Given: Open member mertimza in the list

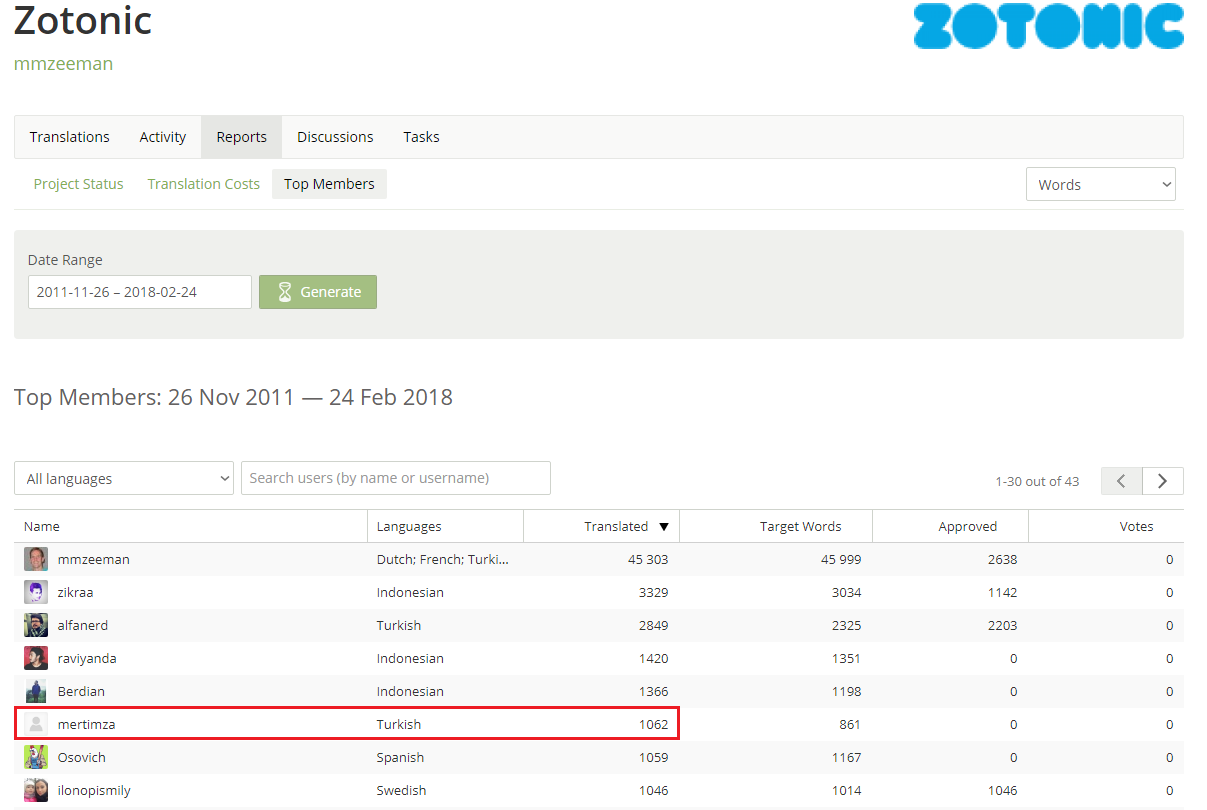Looking at the screenshot, I should pyautogui.click(x=85, y=724).
